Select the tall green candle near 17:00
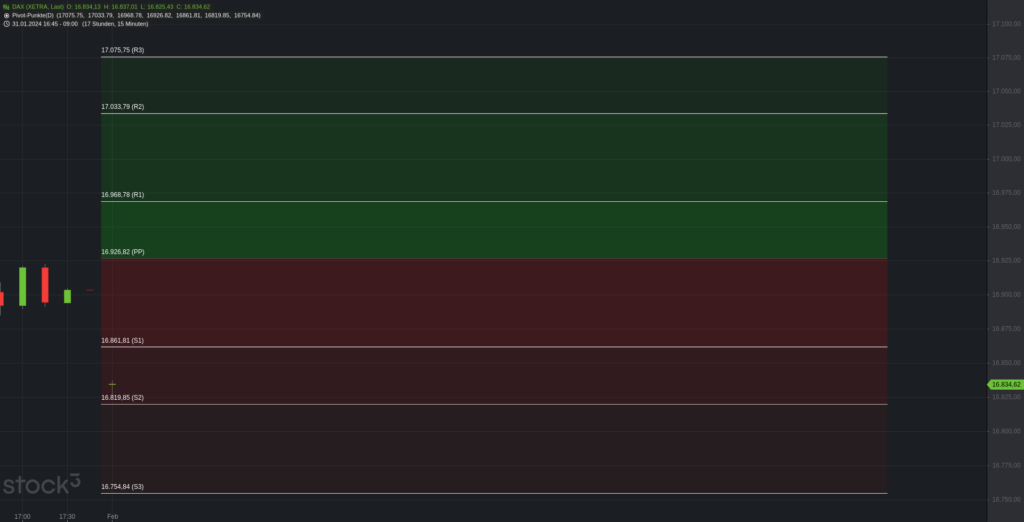The image size is (1024, 522). click(x=22, y=286)
